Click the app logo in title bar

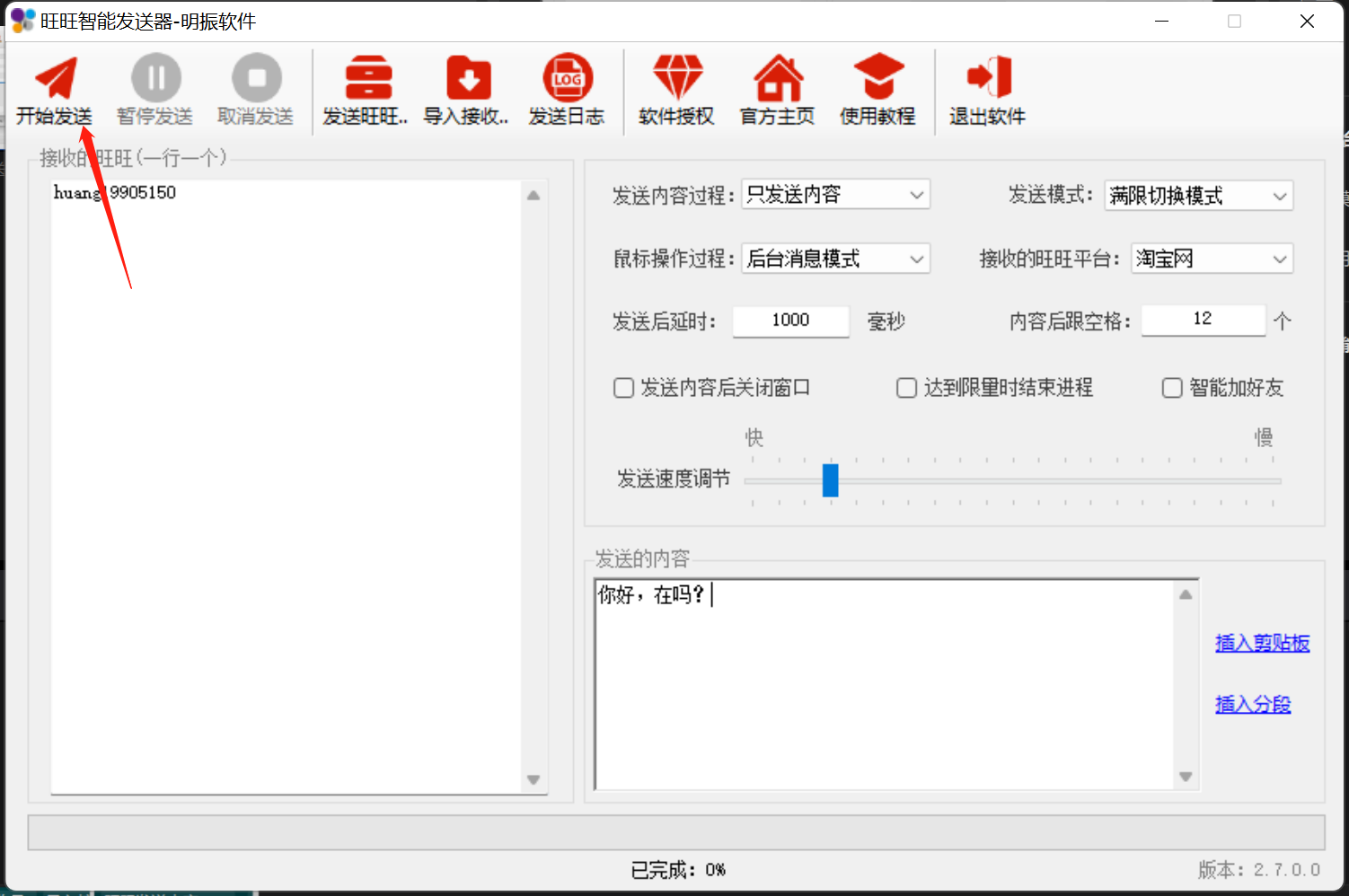point(22,21)
